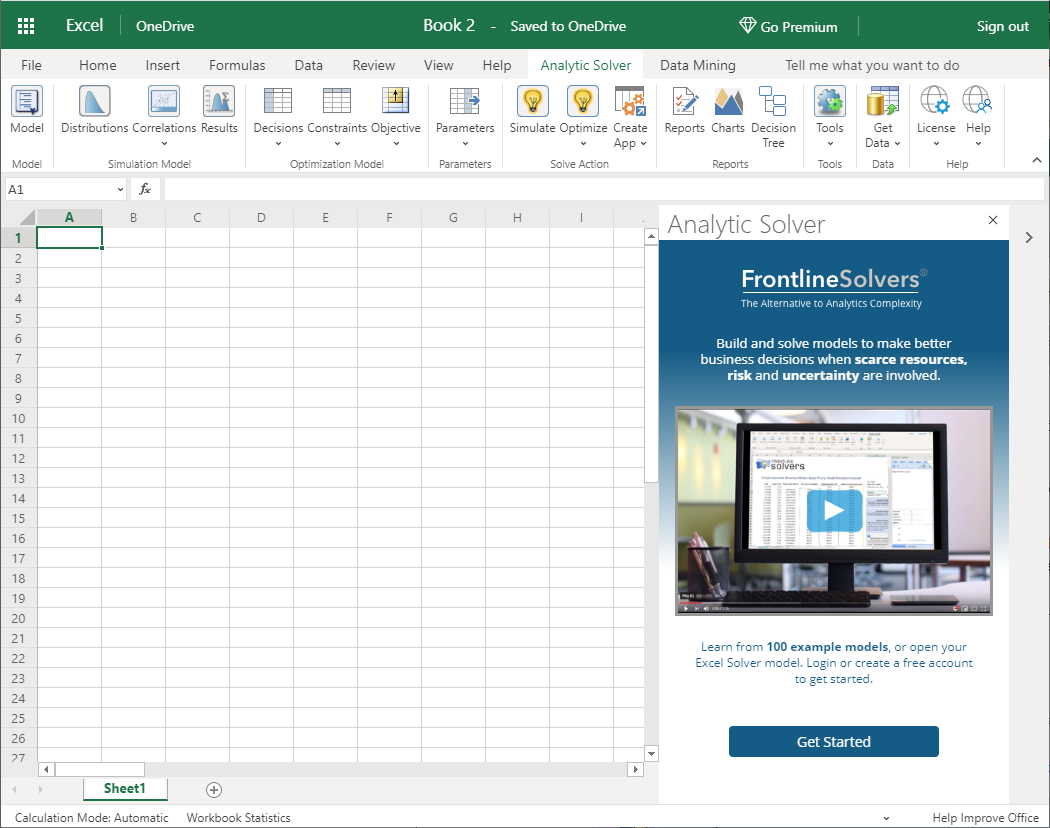Image resolution: width=1050 pixels, height=828 pixels.
Task: Open the Formulas ribbon tab
Action: 237,65
